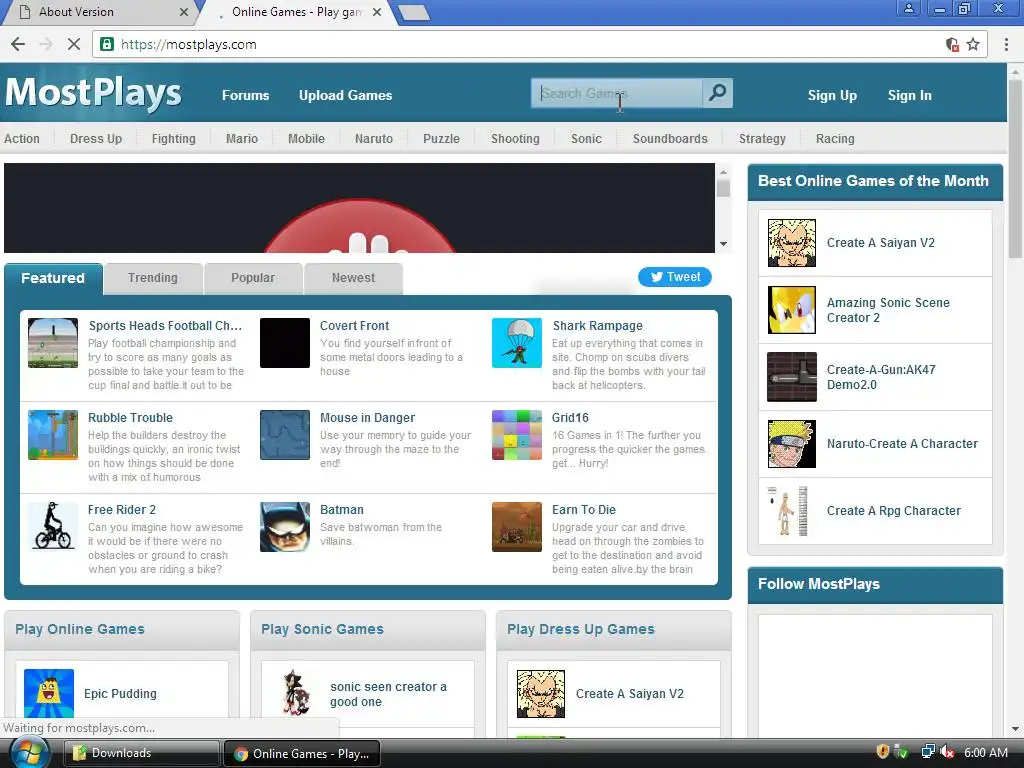Open Batman game thumbnail
This screenshot has height=768, width=1024.
pos(285,527)
